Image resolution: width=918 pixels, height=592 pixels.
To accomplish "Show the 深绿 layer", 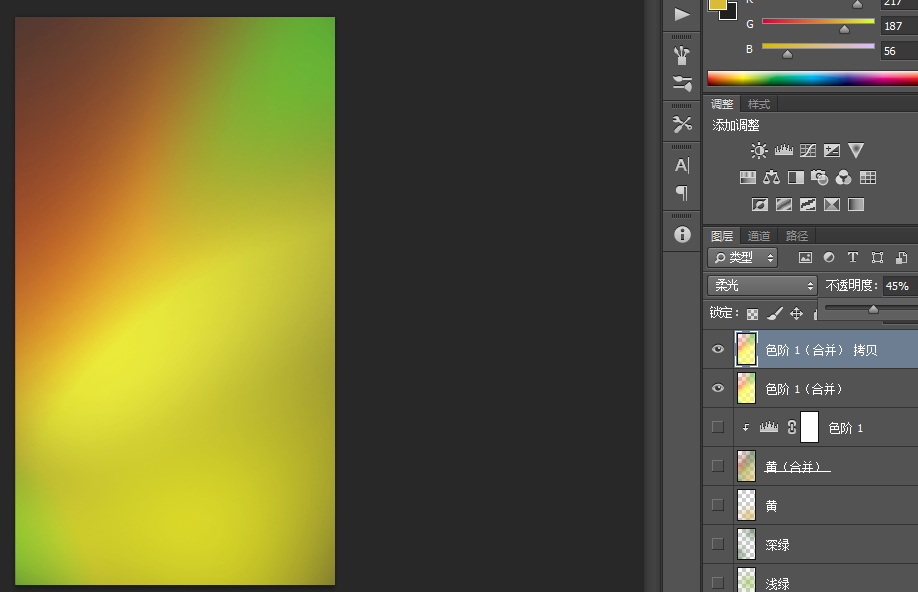I will tap(717, 544).
